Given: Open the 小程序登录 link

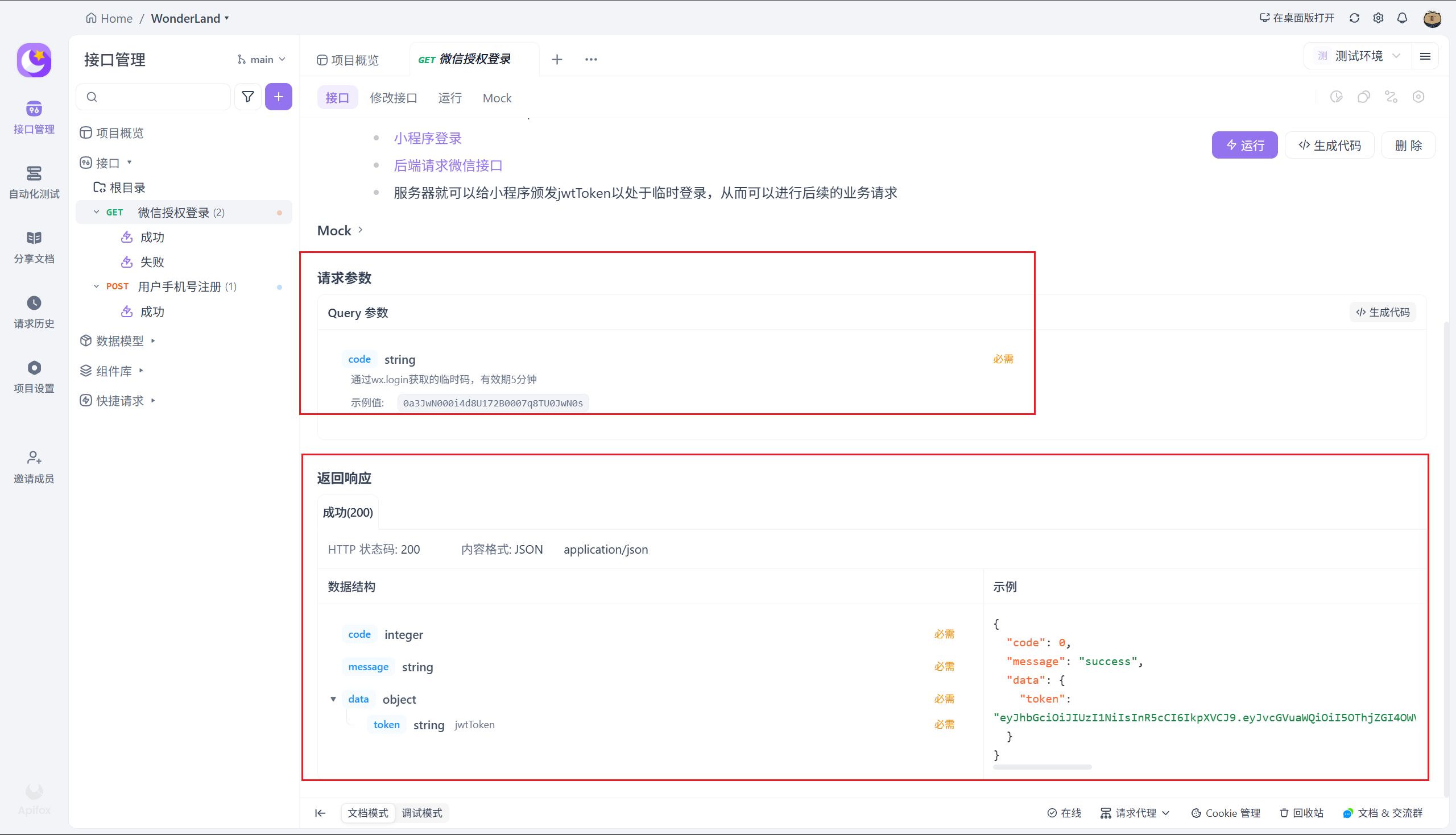Looking at the screenshot, I should click(x=427, y=138).
